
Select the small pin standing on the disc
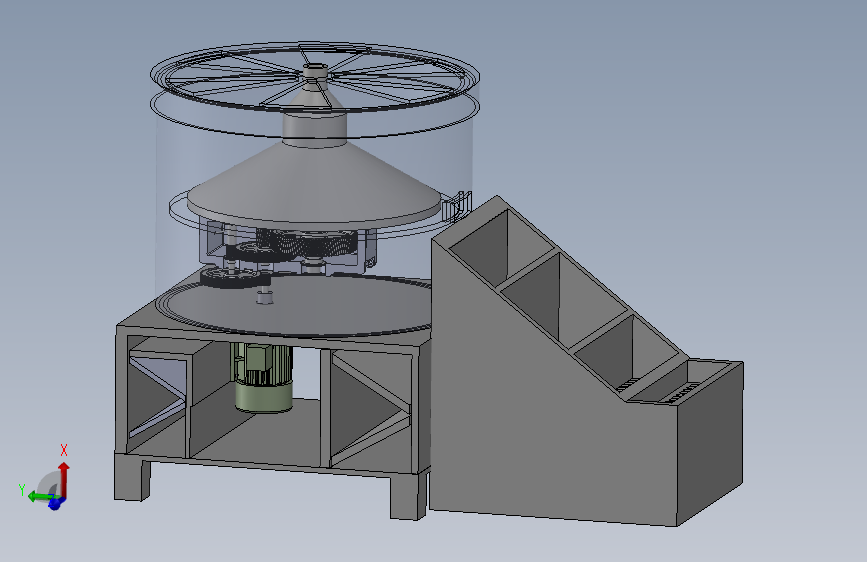(x=265, y=296)
